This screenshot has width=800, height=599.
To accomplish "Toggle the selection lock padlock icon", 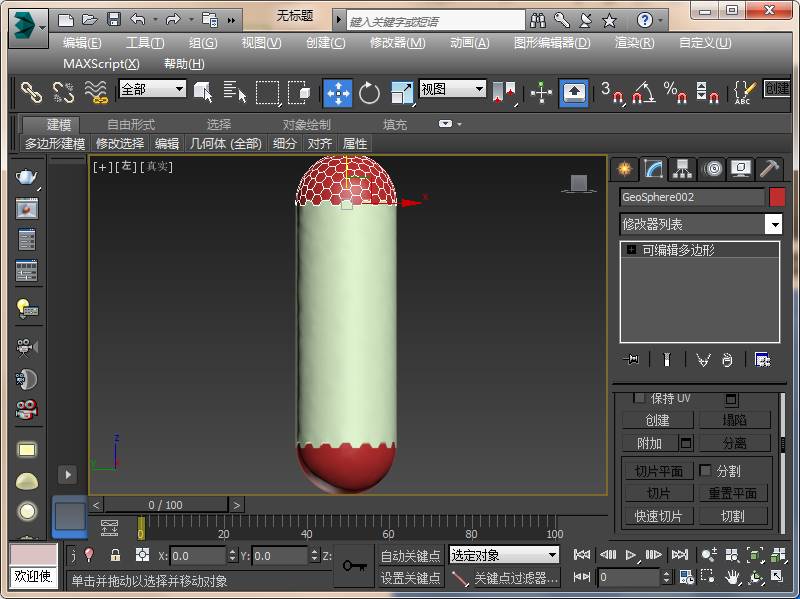I will coord(115,555).
